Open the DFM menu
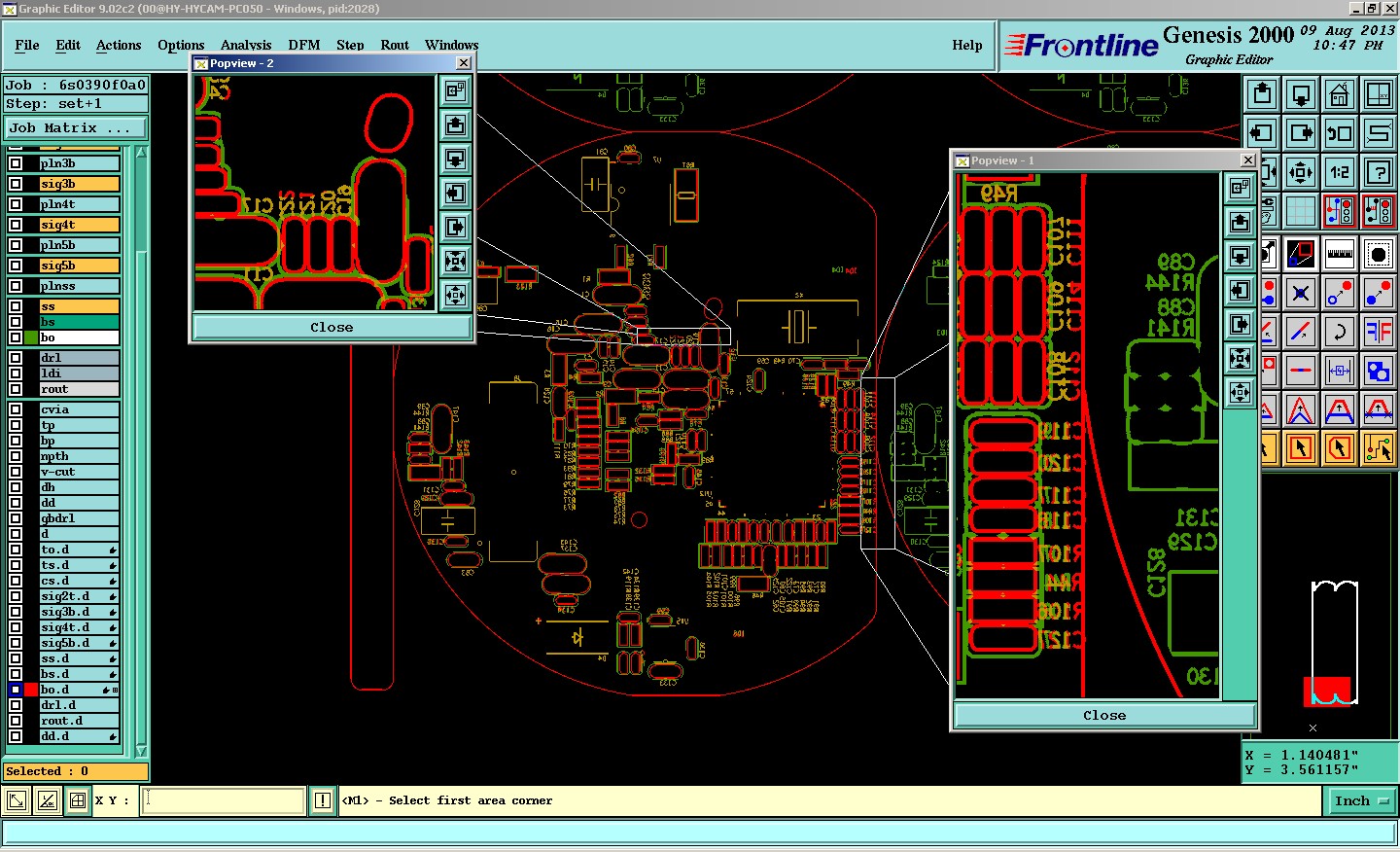Image resolution: width=1400 pixels, height=852 pixels. point(303,45)
